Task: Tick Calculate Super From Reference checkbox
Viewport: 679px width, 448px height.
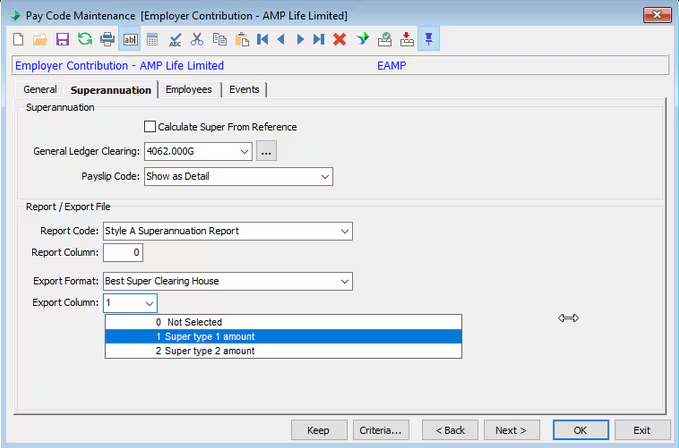Action: (x=150, y=127)
